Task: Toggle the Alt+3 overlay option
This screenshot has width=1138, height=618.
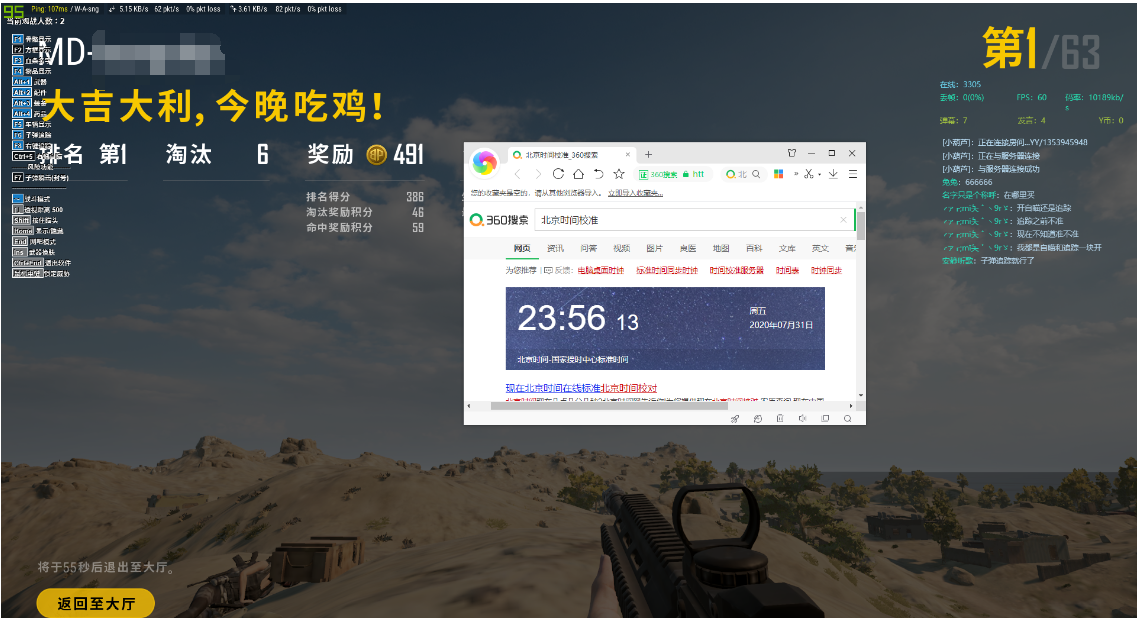Action: [x=22, y=103]
